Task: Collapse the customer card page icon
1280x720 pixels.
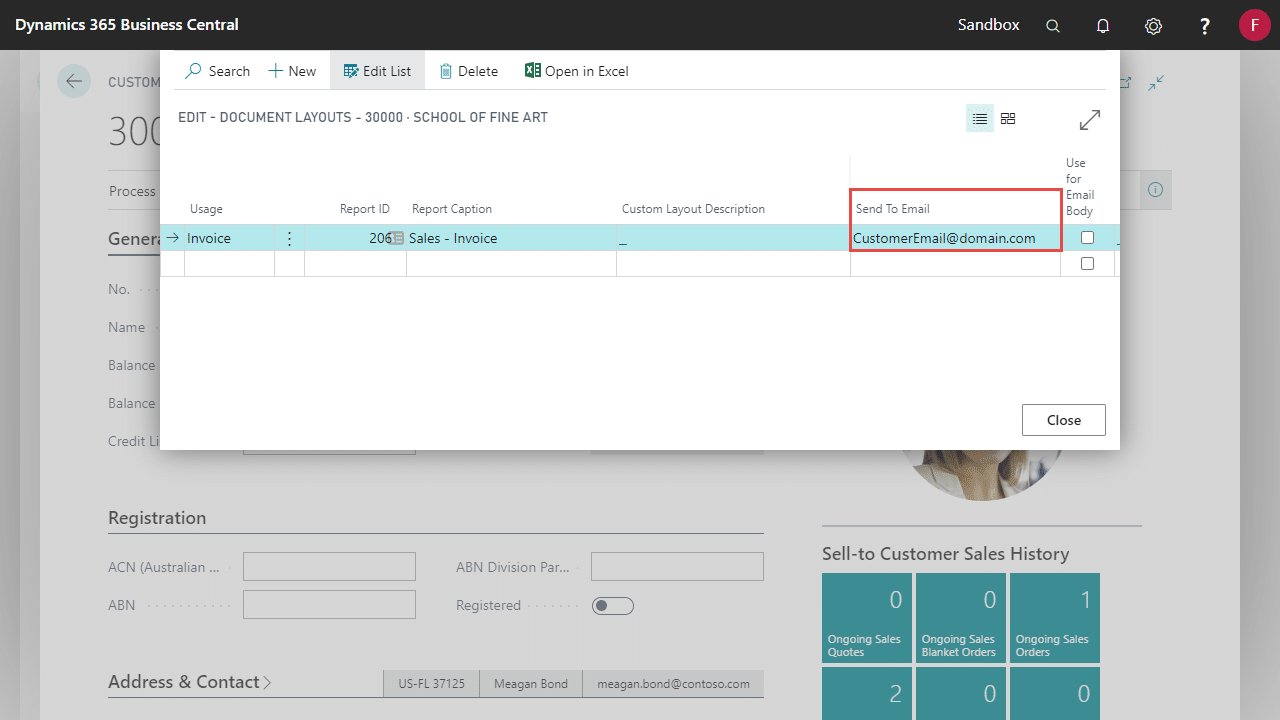Action: coord(1156,83)
